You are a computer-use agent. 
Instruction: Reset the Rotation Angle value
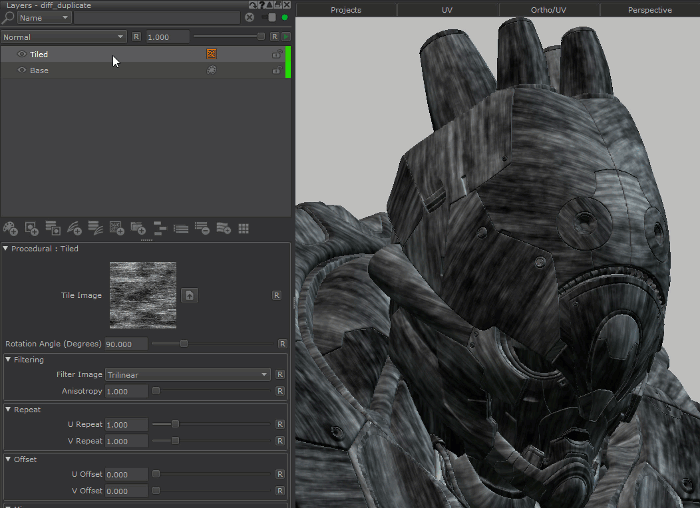click(x=281, y=344)
